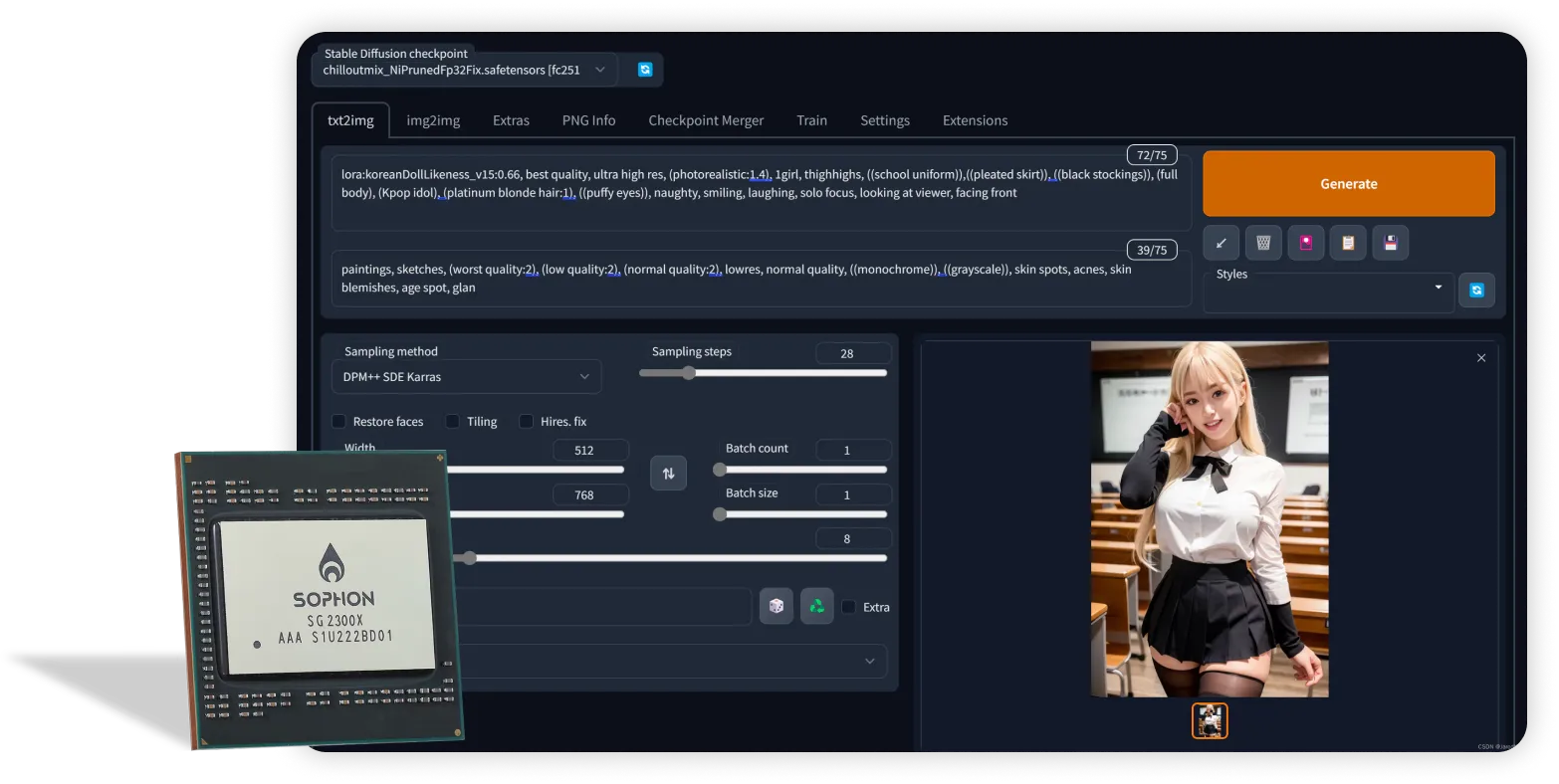This screenshot has height=784, width=1559.
Task: Toggle the Hires. fix checkbox
Action: click(x=527, y=422)
